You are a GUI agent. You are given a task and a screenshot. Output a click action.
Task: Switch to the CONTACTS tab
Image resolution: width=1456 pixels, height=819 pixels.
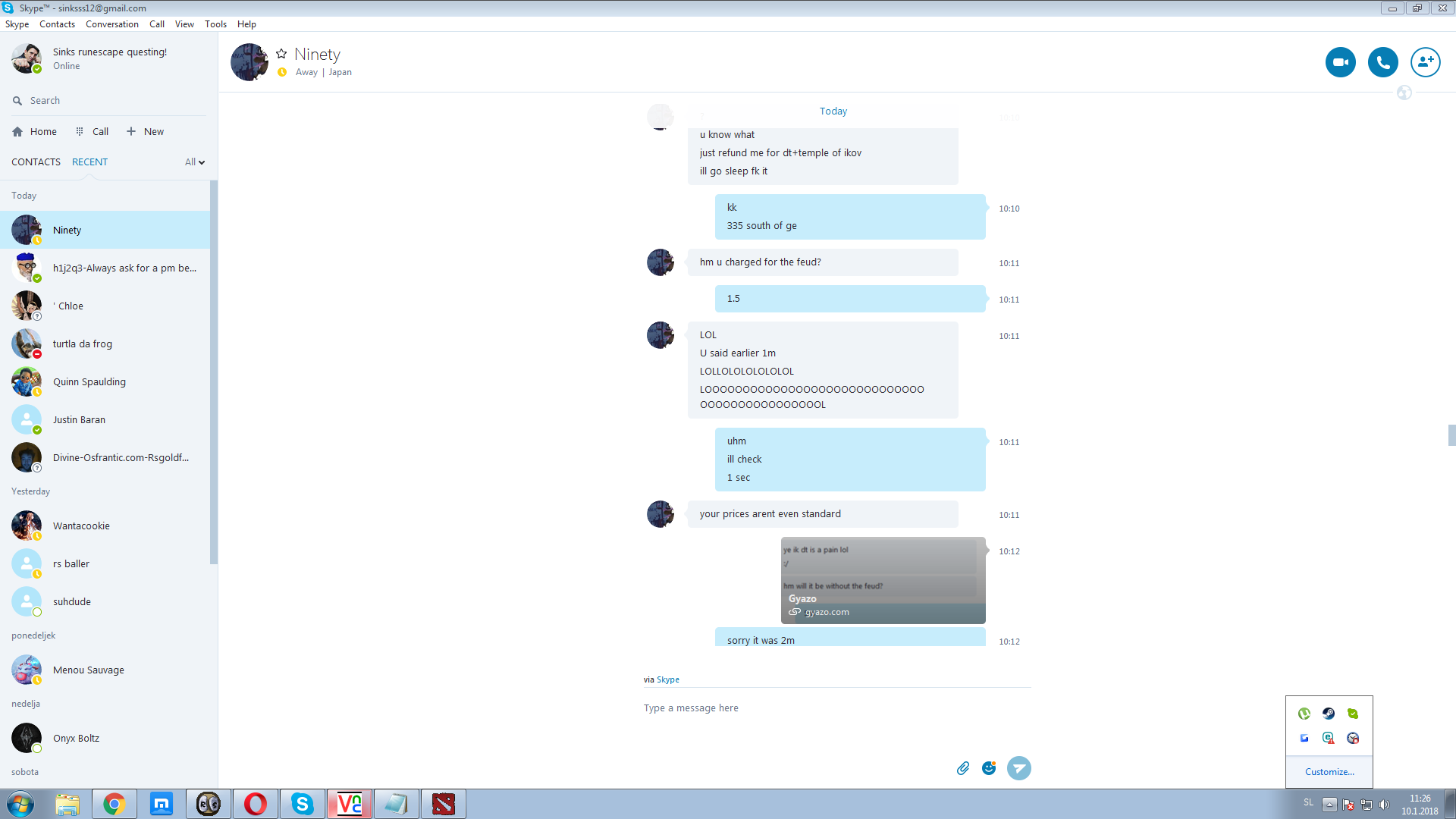(x=36, y=162)
